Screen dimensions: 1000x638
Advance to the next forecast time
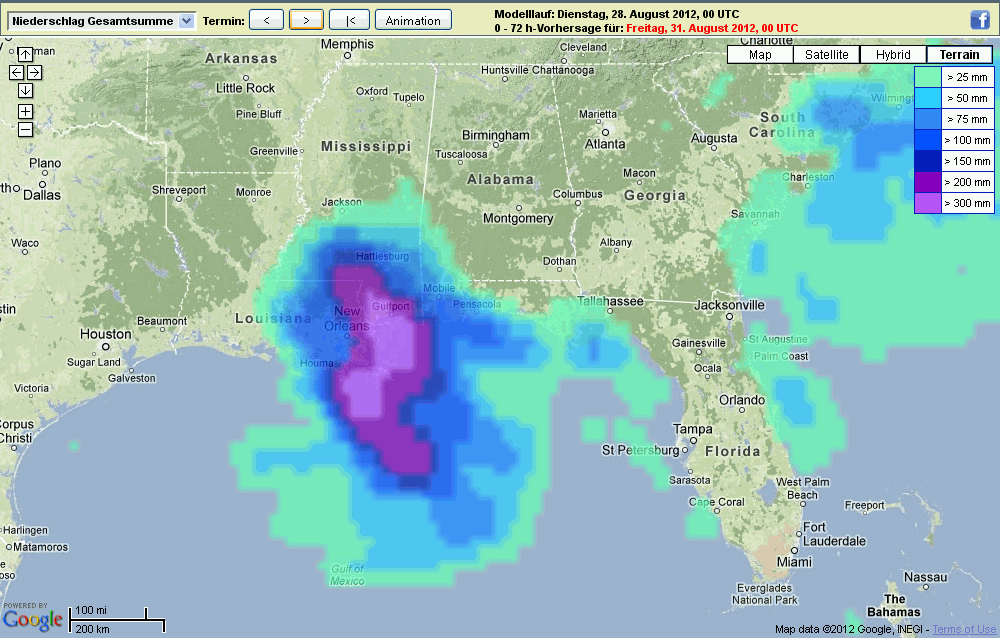click(x=306, y=20)
